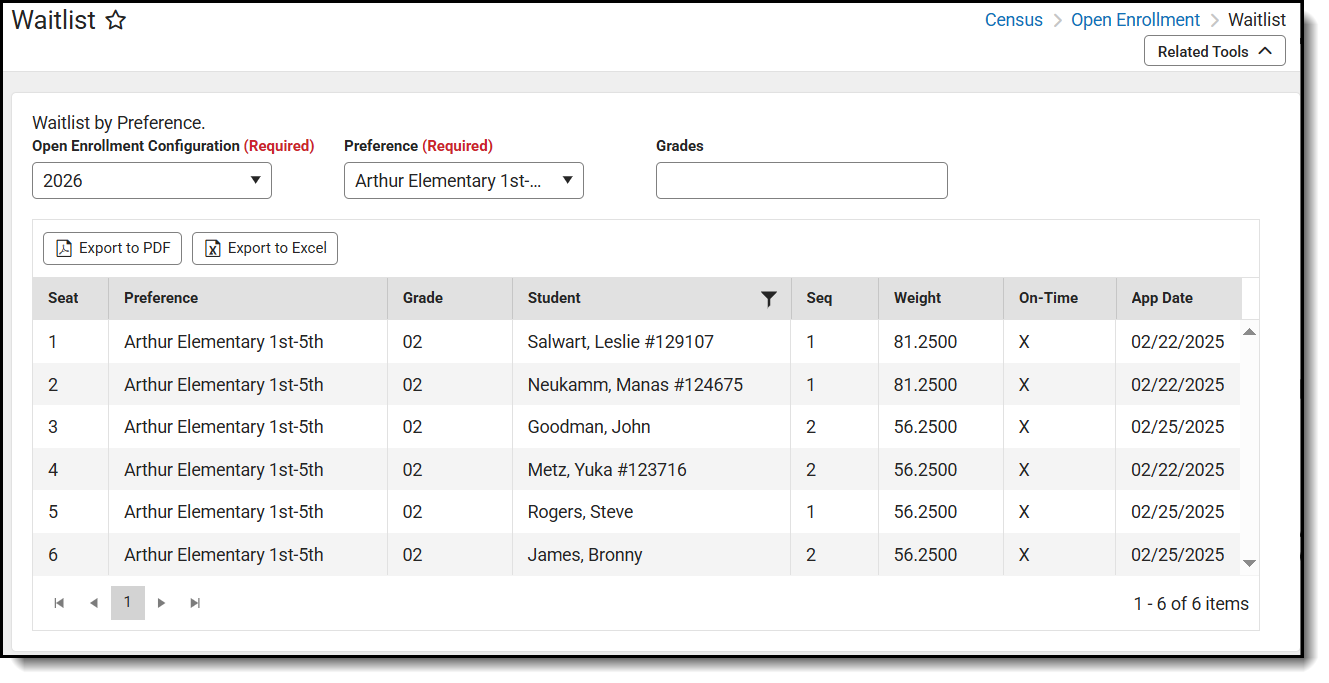Go to previous page arrow
Image resolution: width=1329 pixels, height=683 pixels.
tap(94, 603)
